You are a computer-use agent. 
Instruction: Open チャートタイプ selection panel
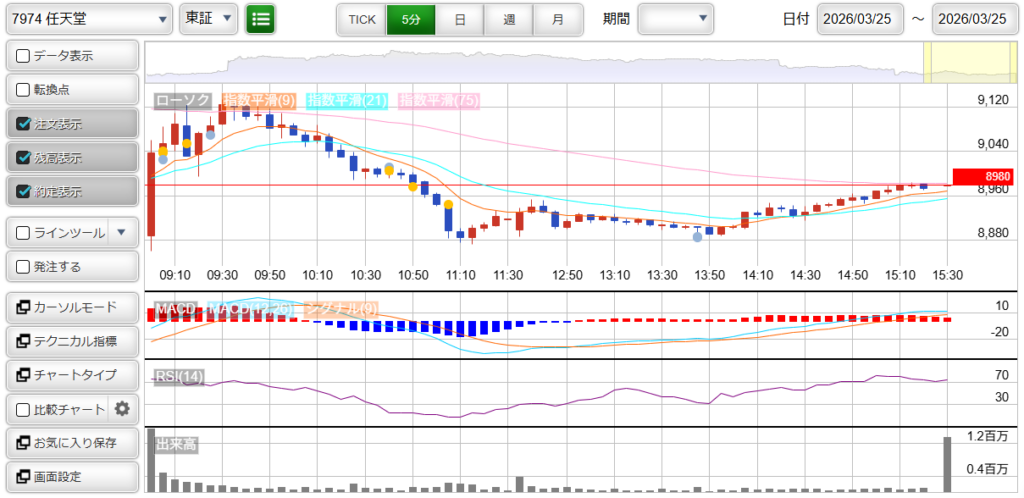(71, 375)
